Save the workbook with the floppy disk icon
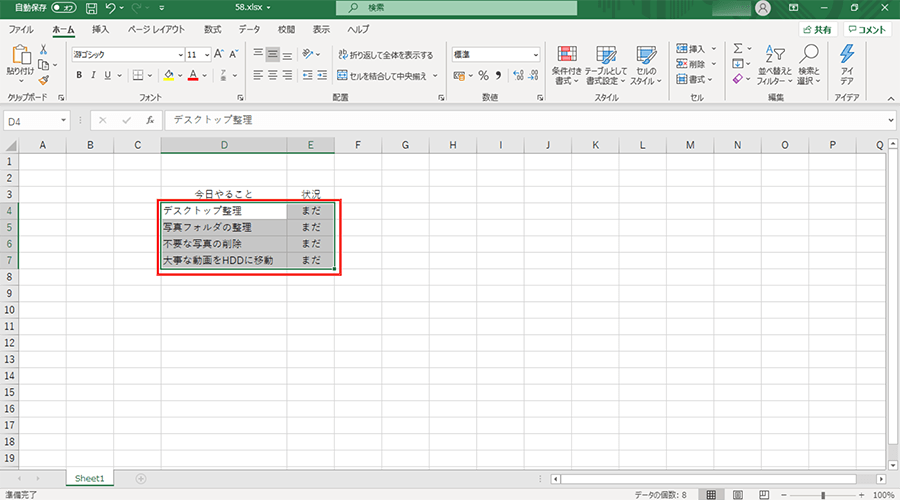 91,8
